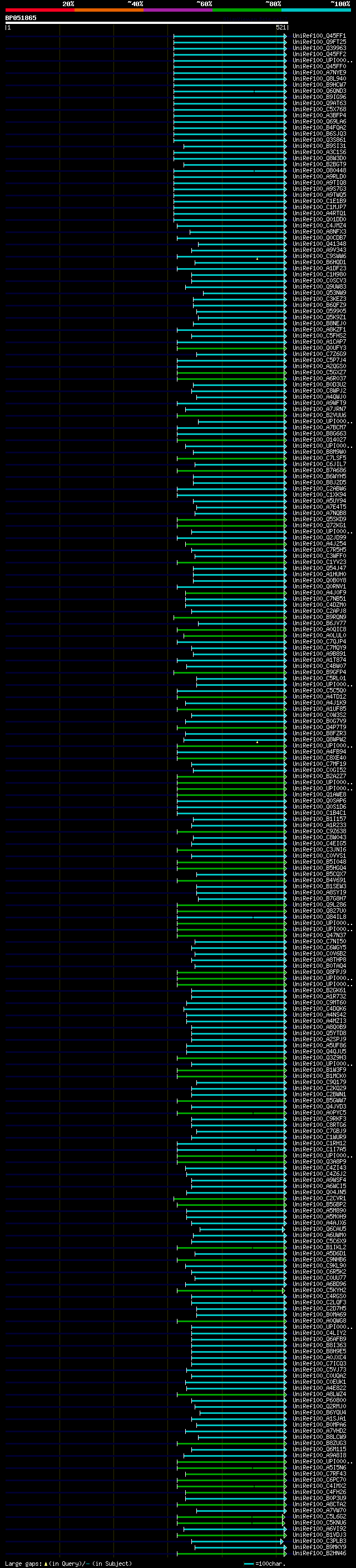
Task: Open hit UniRef100_A7NYE9
Action: (x=319, y=72)
